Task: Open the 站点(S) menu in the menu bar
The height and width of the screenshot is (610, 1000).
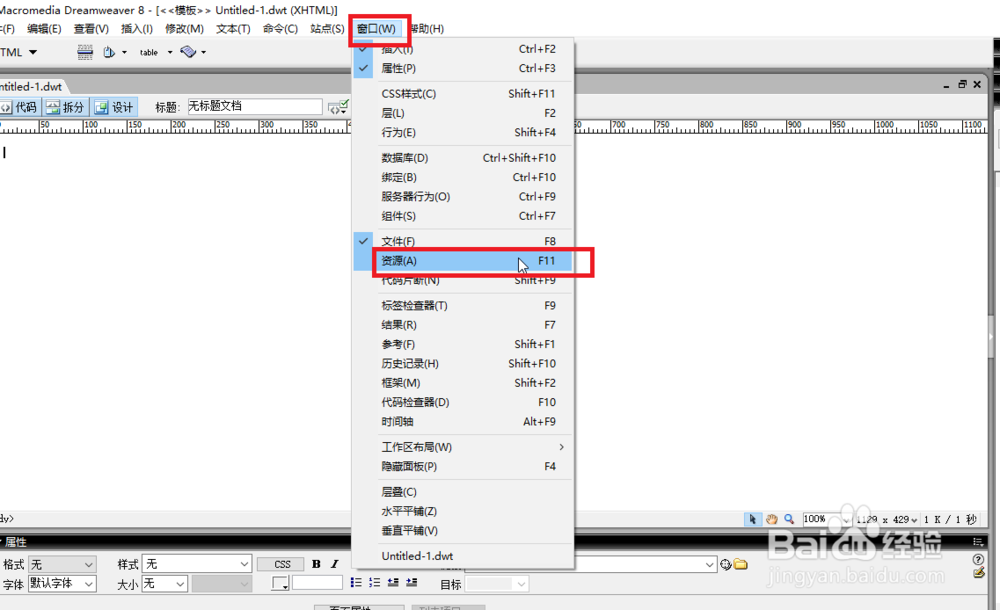Action: pyautogui.click(x=327, y=29)
